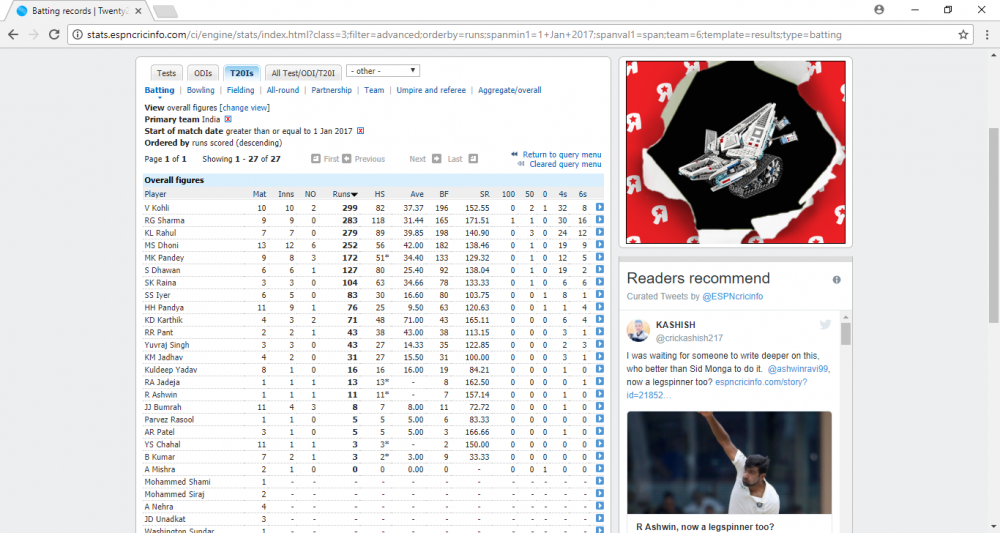Open the robot toy advertisement image

tap(736, 152)
